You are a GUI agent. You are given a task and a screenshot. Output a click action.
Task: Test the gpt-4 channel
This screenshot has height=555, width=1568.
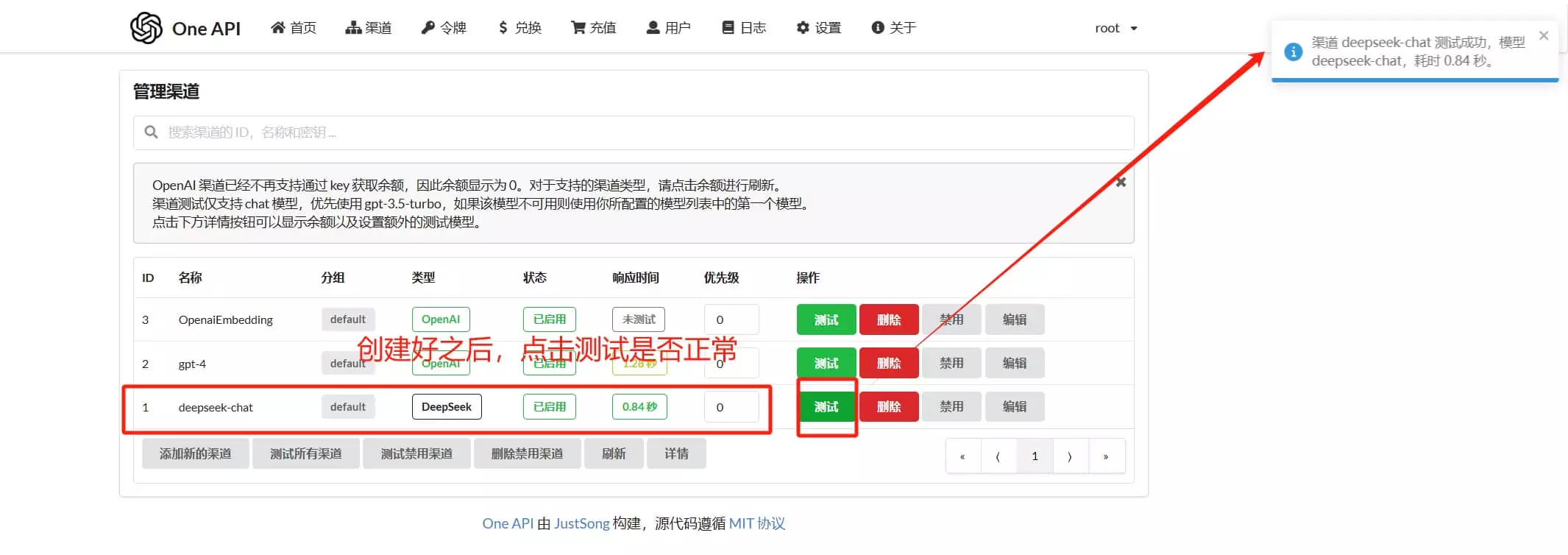coord(826,363)
